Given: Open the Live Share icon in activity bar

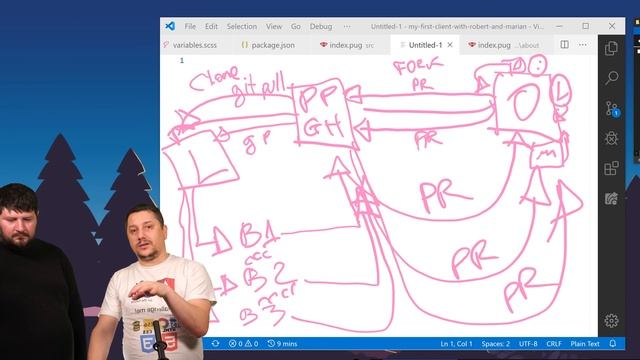Looking at the screenshot, I should tap(611, 199).
